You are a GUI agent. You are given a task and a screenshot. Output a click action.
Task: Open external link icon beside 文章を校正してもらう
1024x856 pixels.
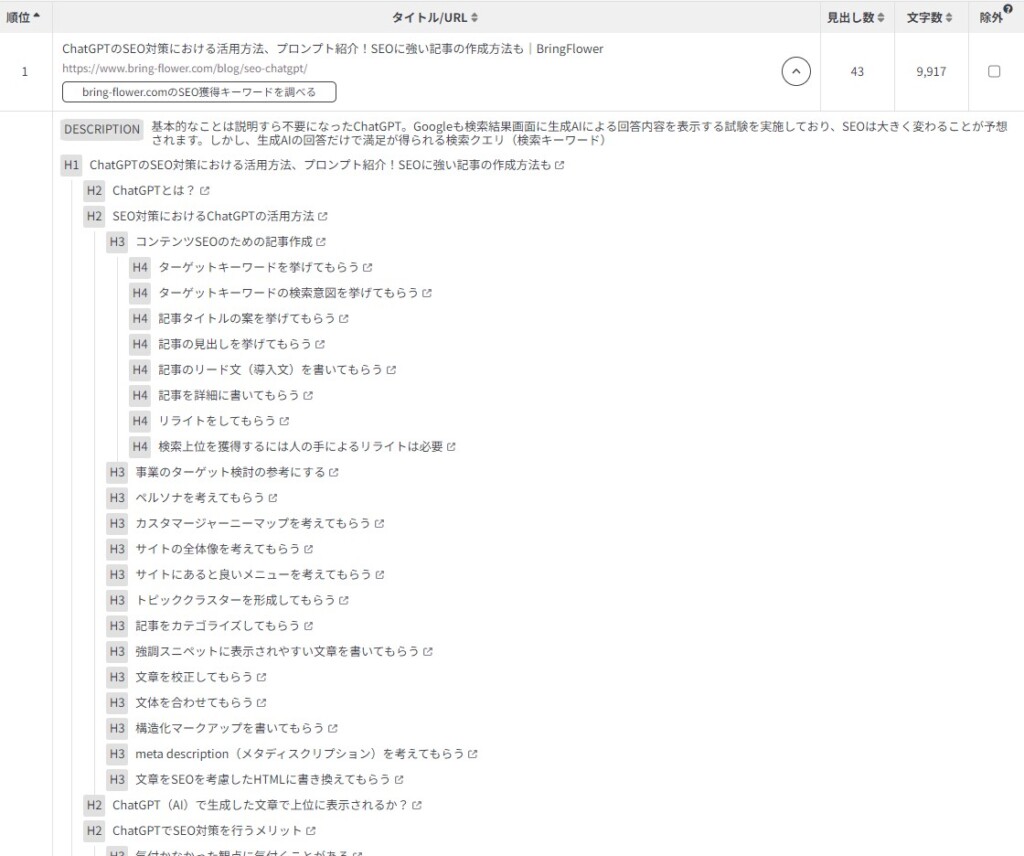(x=261, y=677)
